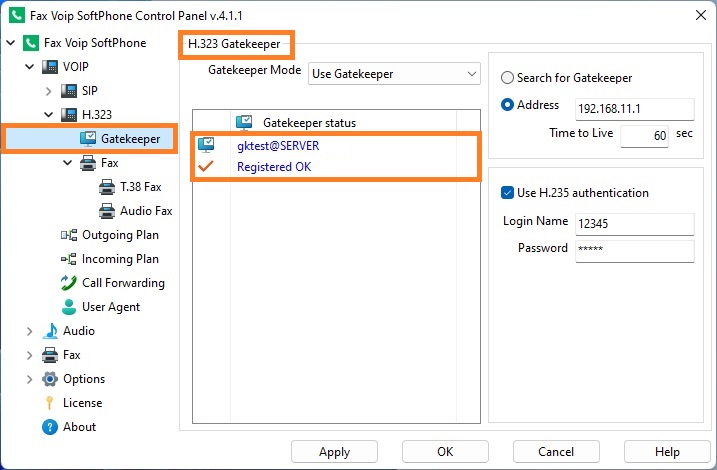Open Call Forwarding green phone icon
The image size is (717, 470).
click(69, 283)
